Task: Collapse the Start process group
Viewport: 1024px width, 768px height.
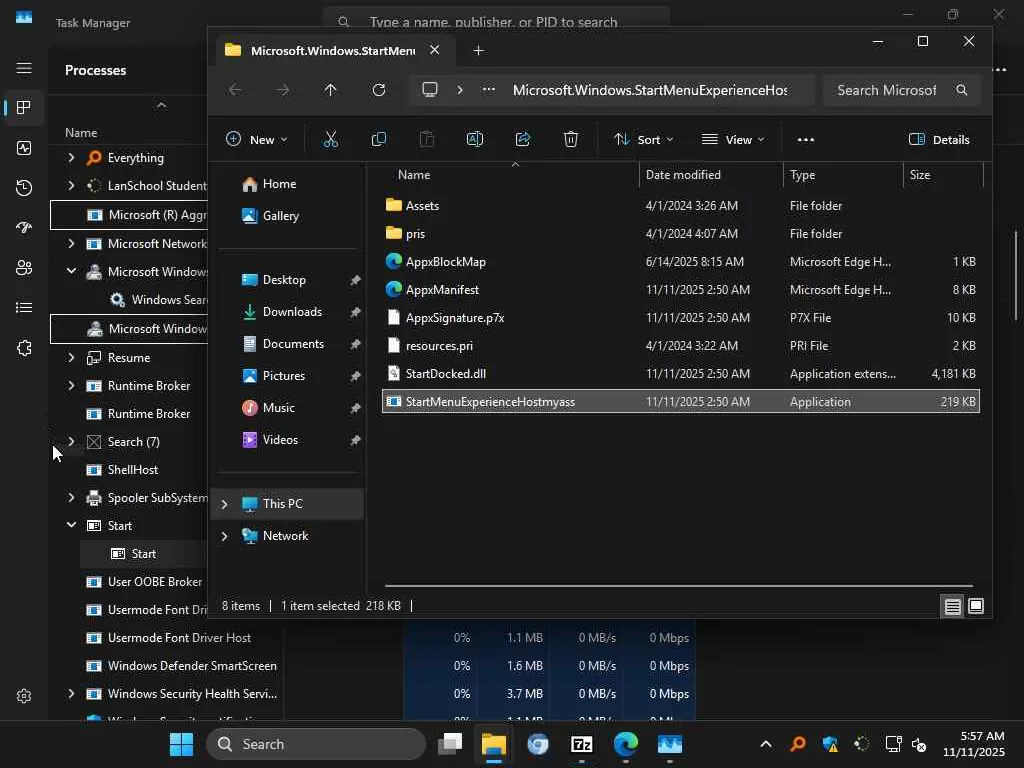Action: (71, 525)
